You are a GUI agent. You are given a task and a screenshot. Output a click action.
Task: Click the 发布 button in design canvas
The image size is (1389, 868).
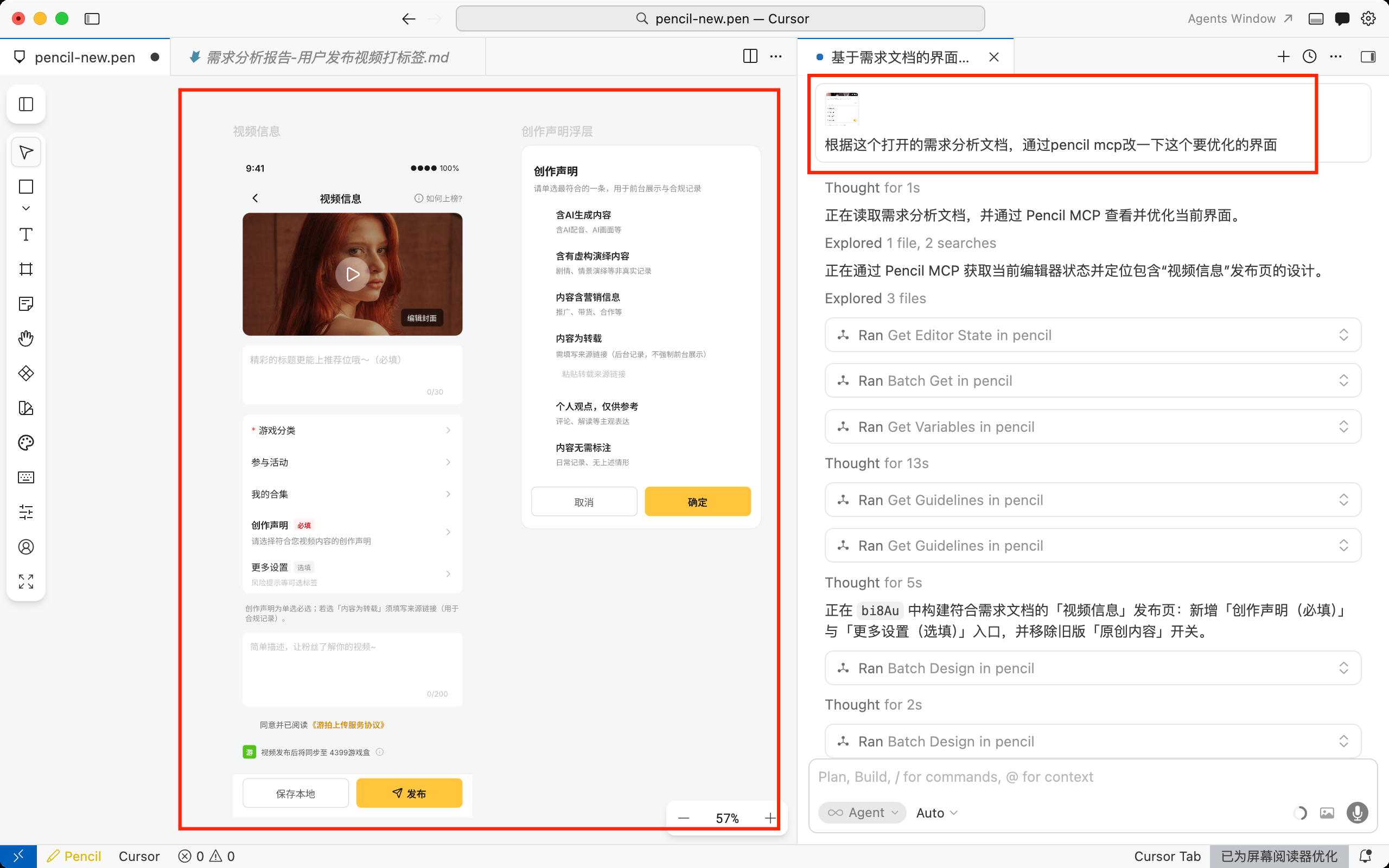click(x=409, y=793)
